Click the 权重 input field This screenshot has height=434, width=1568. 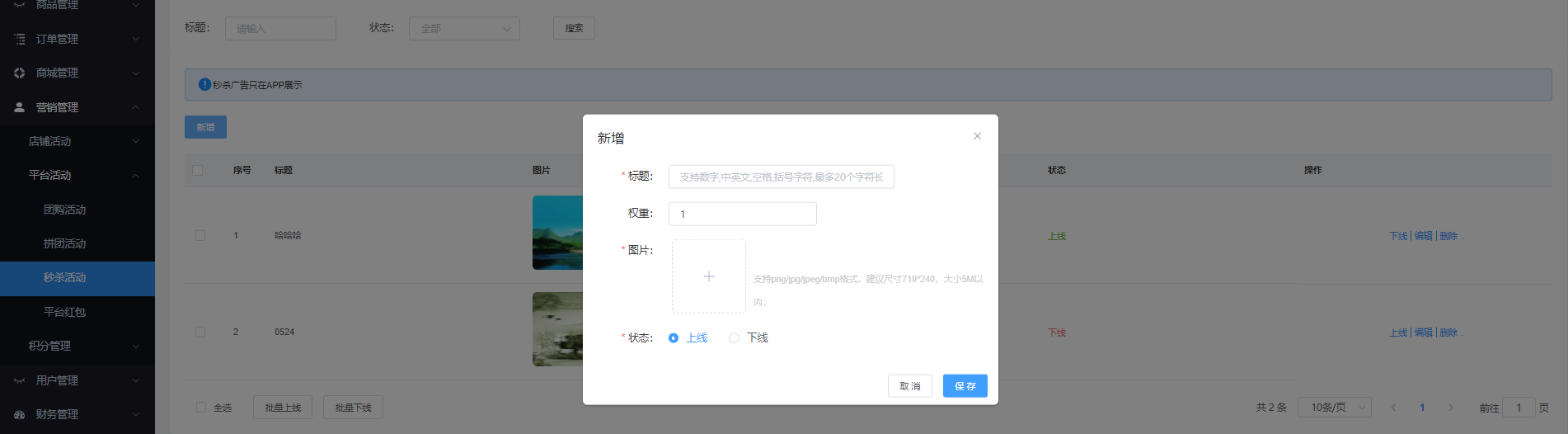[742, 214]
